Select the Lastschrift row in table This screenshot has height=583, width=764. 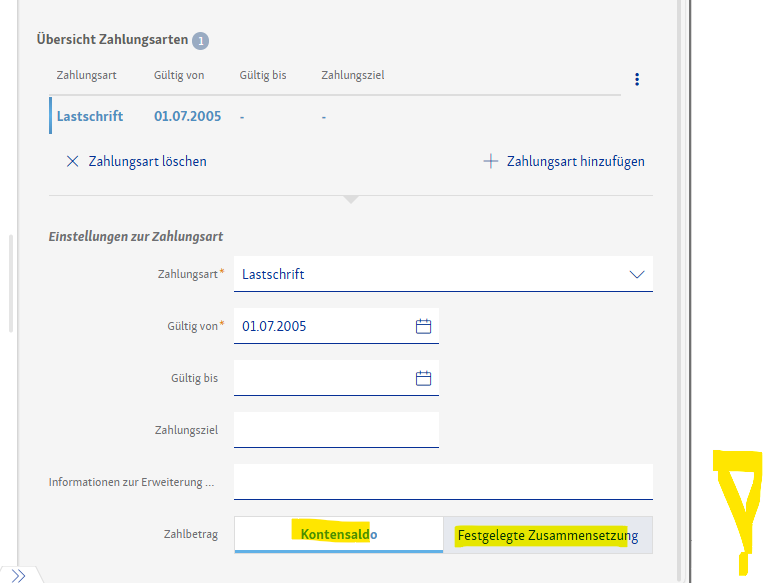pyautogui.click(x=90, y=116)
